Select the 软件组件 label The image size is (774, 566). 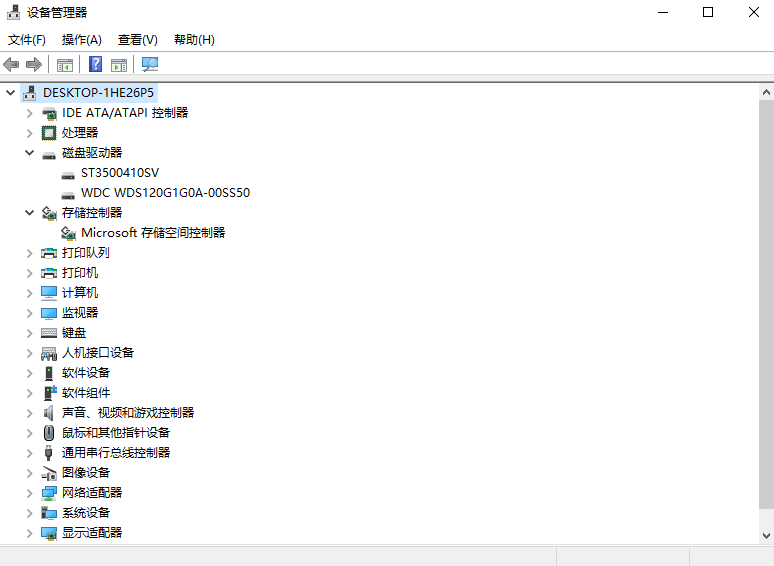(85, 393)
